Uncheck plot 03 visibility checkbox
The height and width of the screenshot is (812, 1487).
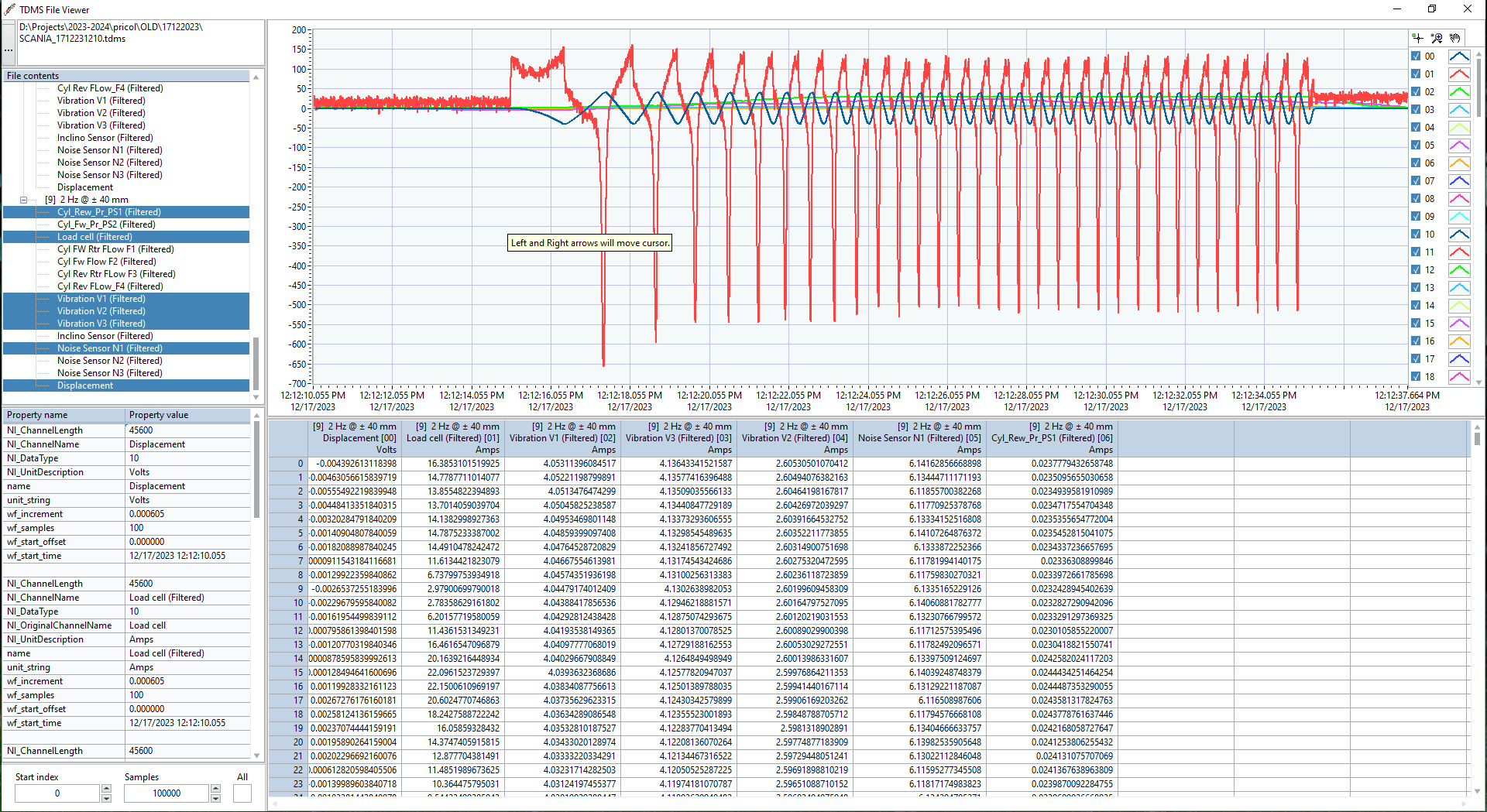tap(1416, 110)
